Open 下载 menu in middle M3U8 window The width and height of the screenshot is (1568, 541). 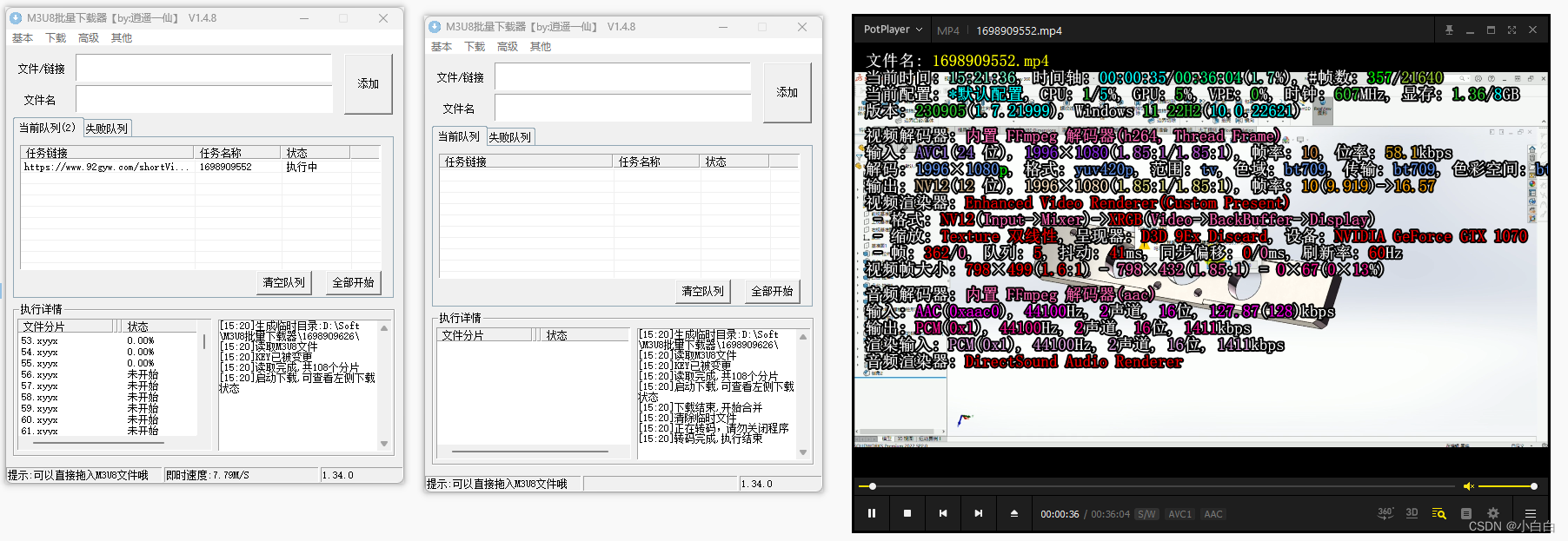pos(475,47)
